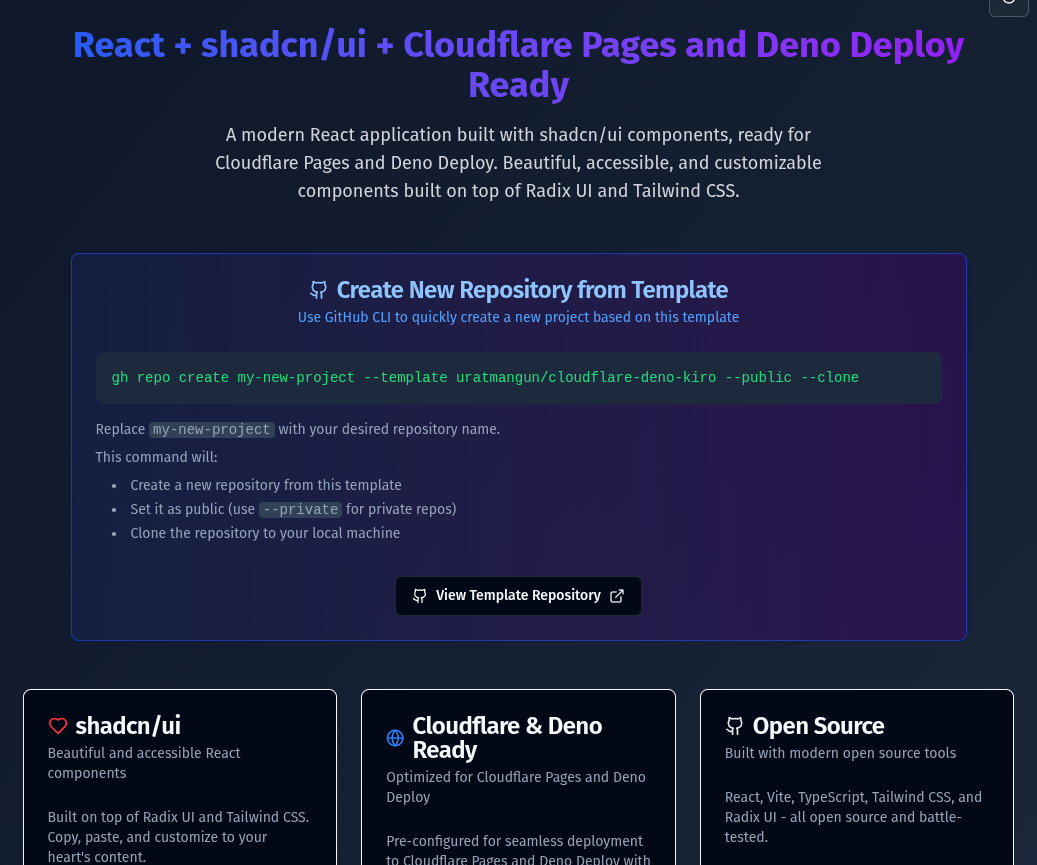Click the inline --private code snippet

[300, 509]
